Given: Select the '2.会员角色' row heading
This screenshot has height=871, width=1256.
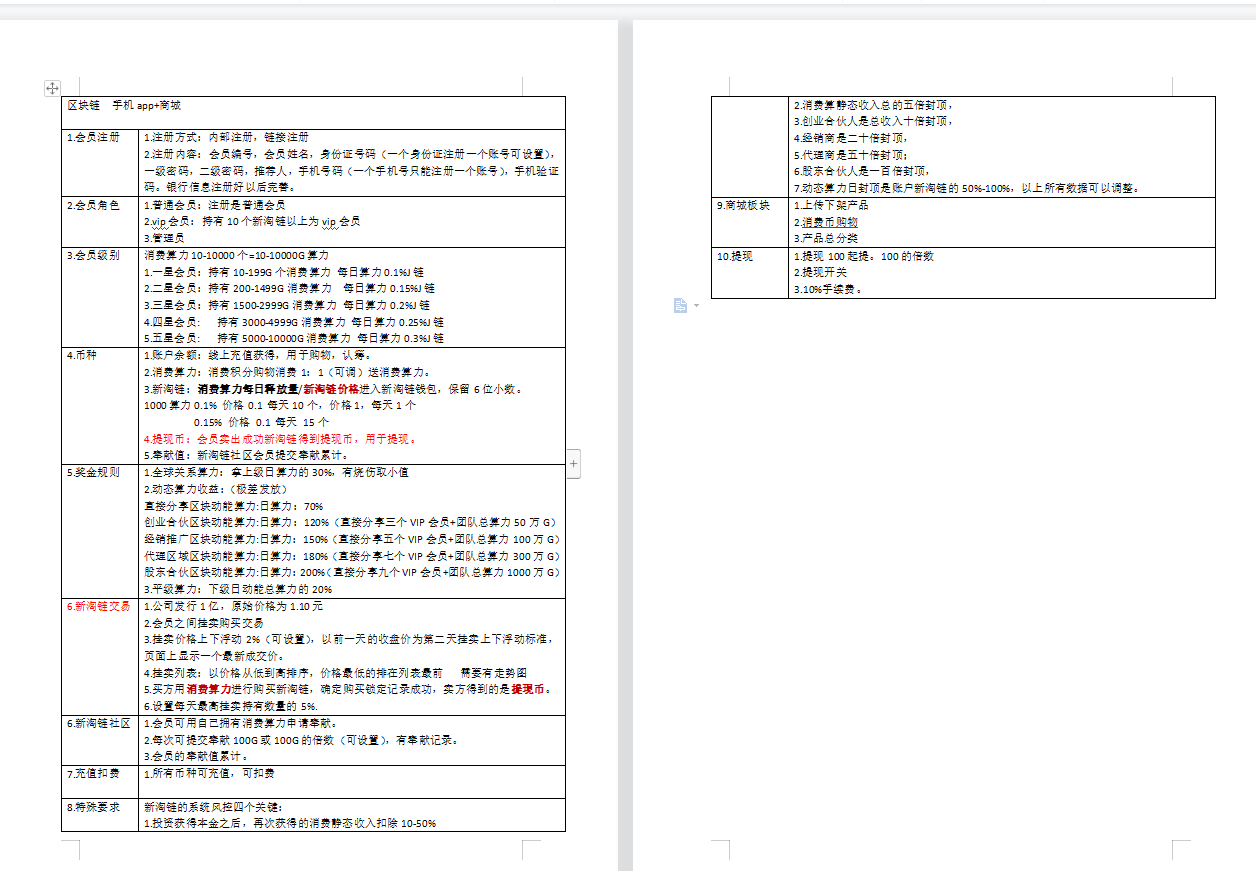Looking at the screenshot, I should coord(93,205).
